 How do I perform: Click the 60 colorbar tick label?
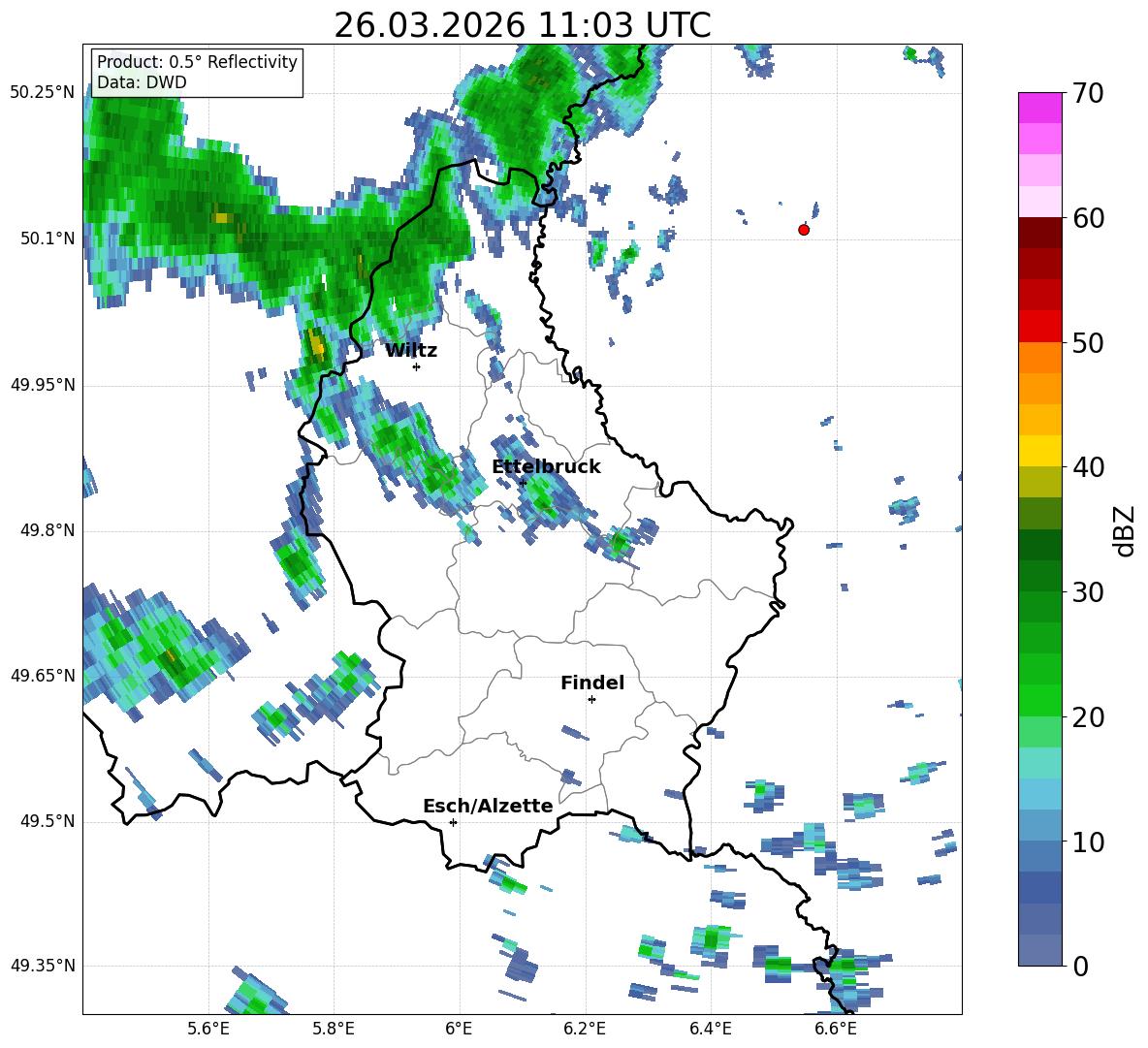click(1088, 218)
